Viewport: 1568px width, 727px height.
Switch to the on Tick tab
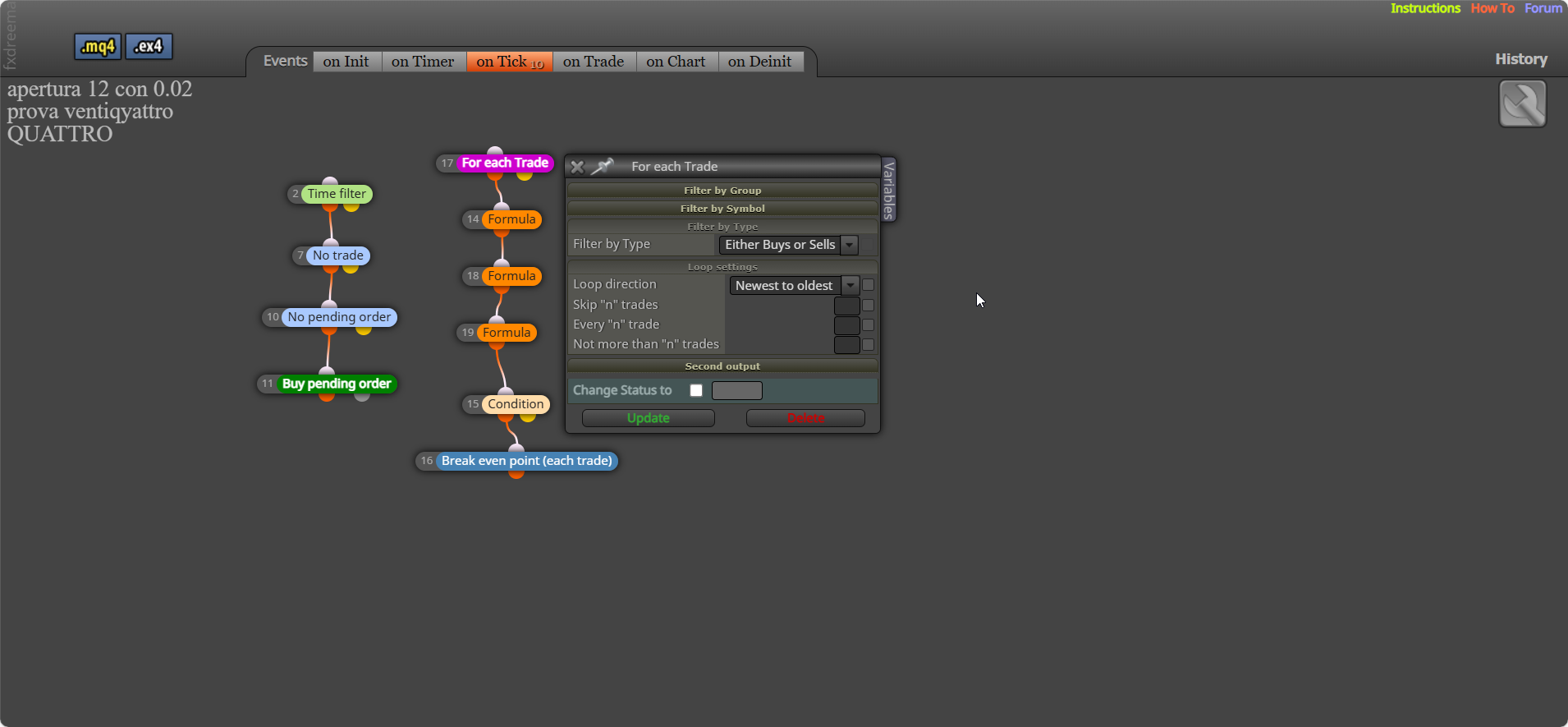510,62
